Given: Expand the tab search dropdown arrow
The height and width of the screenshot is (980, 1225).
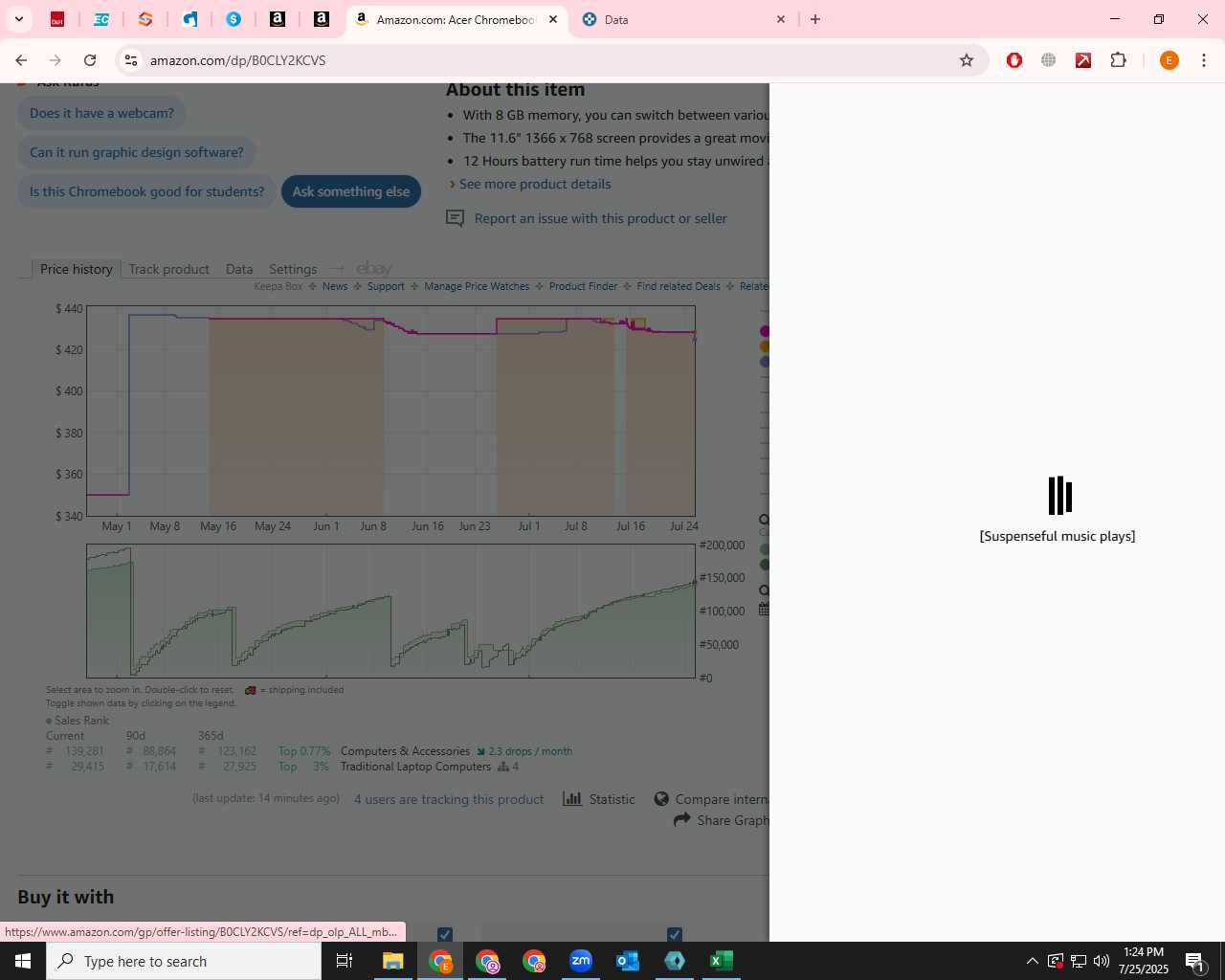Looking at the screenshot, I should click(x=19, y=19).
